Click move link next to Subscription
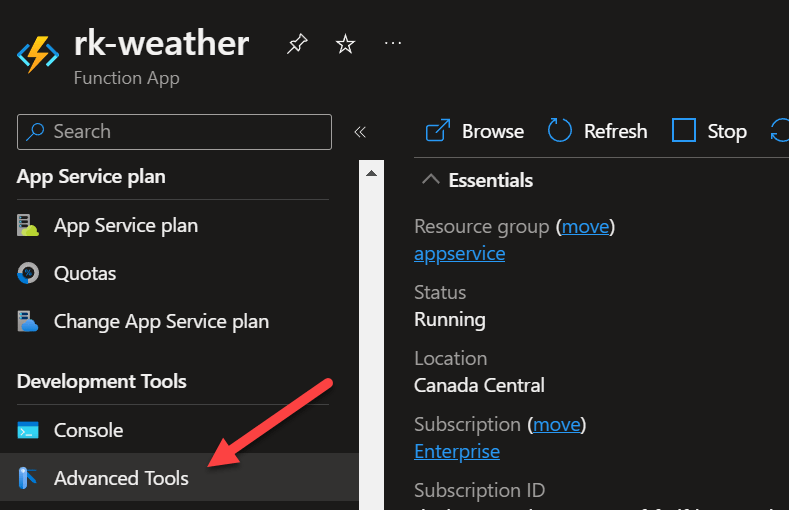Screen dimensions: 789x510 [557, 425]
